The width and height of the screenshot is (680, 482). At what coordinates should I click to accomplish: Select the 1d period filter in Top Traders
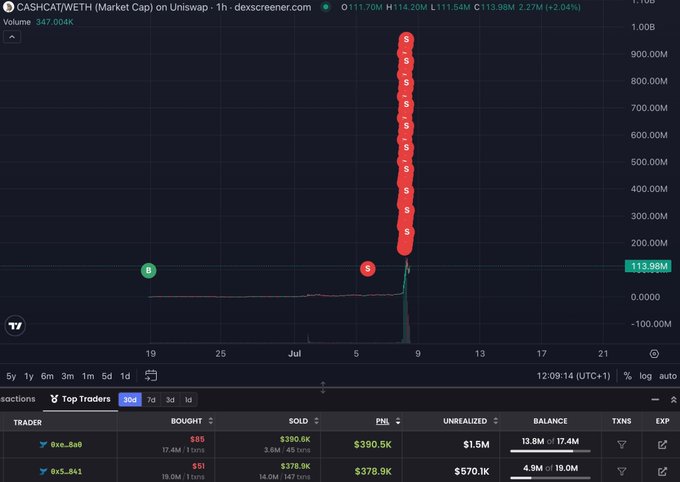tap(188, 400)
